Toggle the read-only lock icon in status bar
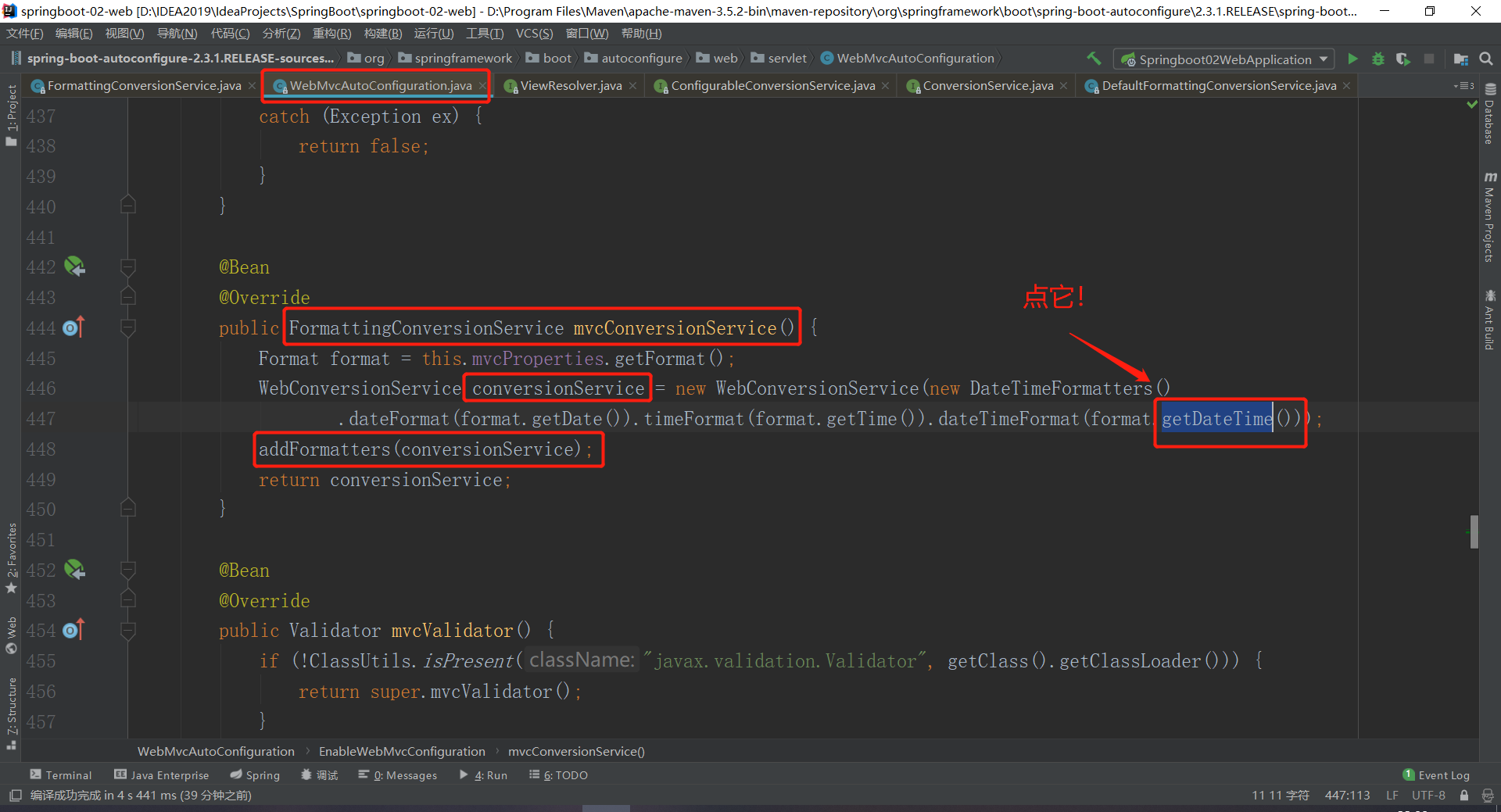Viewport: 1501px width, 812px height. click(1464, 796)
